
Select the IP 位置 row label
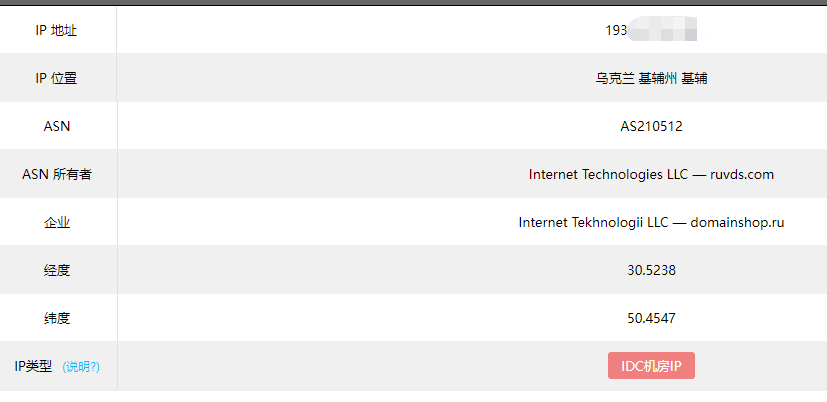click(x=57, y=78)
